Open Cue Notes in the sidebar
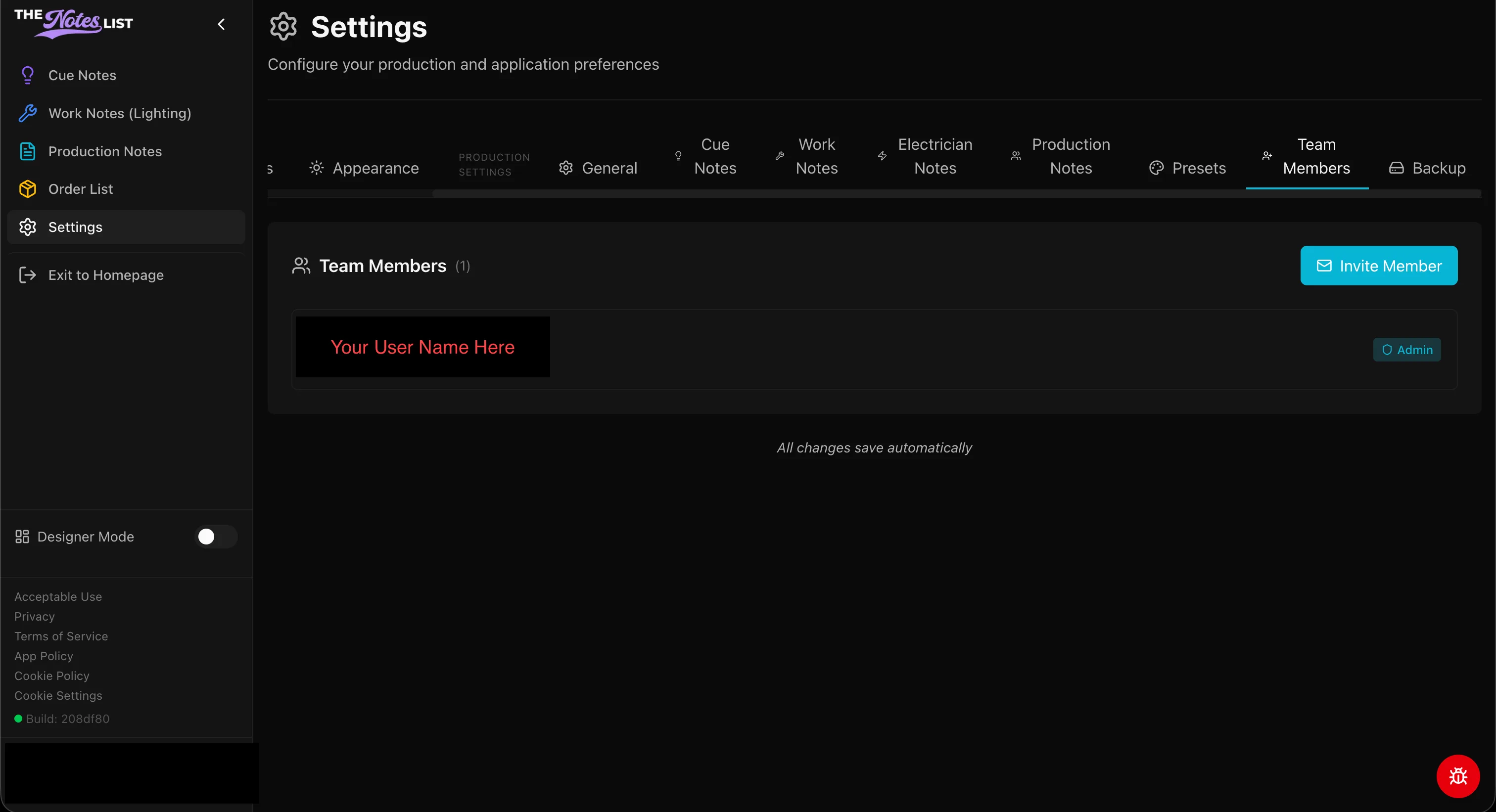This screenshot has width=1496, height=812. [126, 76]
